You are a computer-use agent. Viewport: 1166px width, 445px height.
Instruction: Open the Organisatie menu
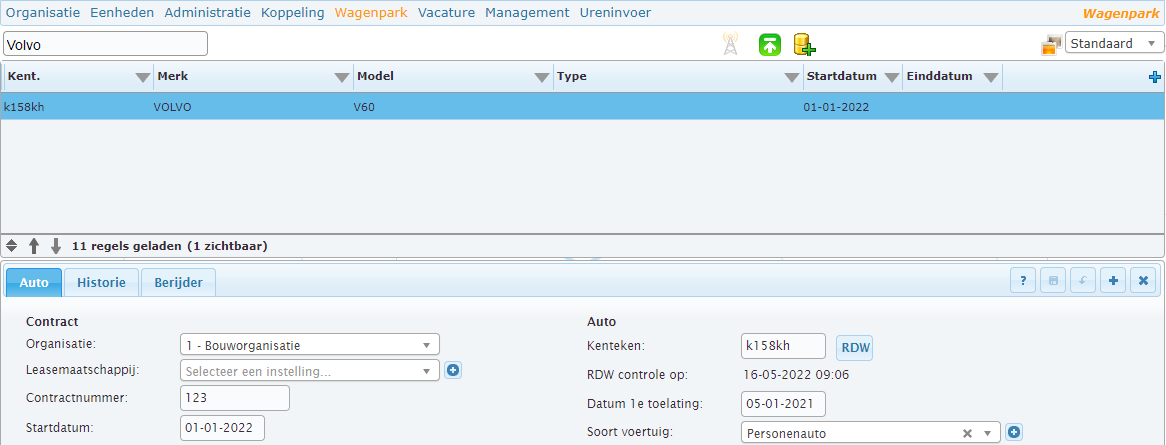point(42,13)
